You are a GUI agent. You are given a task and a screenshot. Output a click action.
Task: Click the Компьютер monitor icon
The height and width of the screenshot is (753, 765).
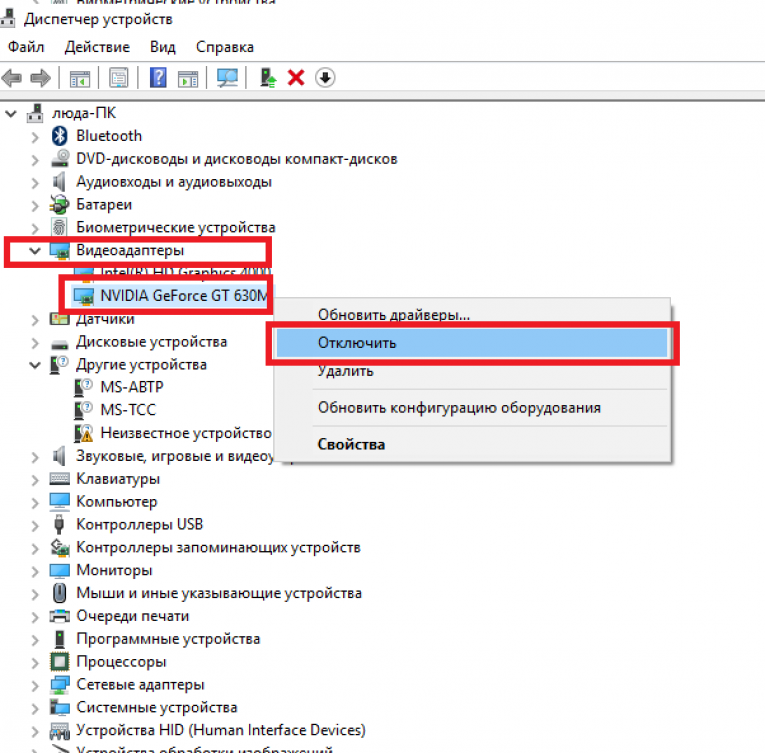point(60,502)
